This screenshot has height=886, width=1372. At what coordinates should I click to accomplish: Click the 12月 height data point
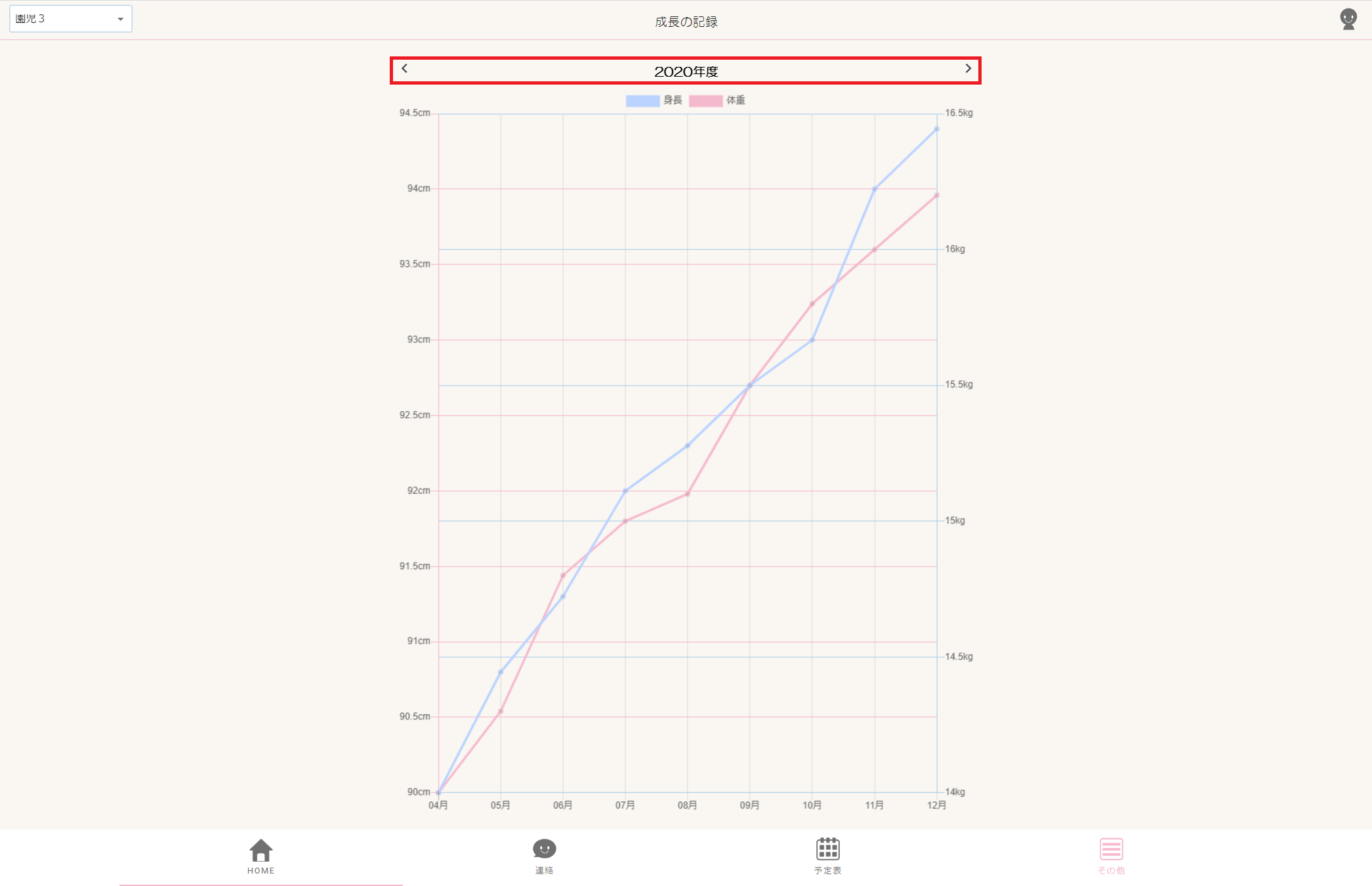click(936, 129)
